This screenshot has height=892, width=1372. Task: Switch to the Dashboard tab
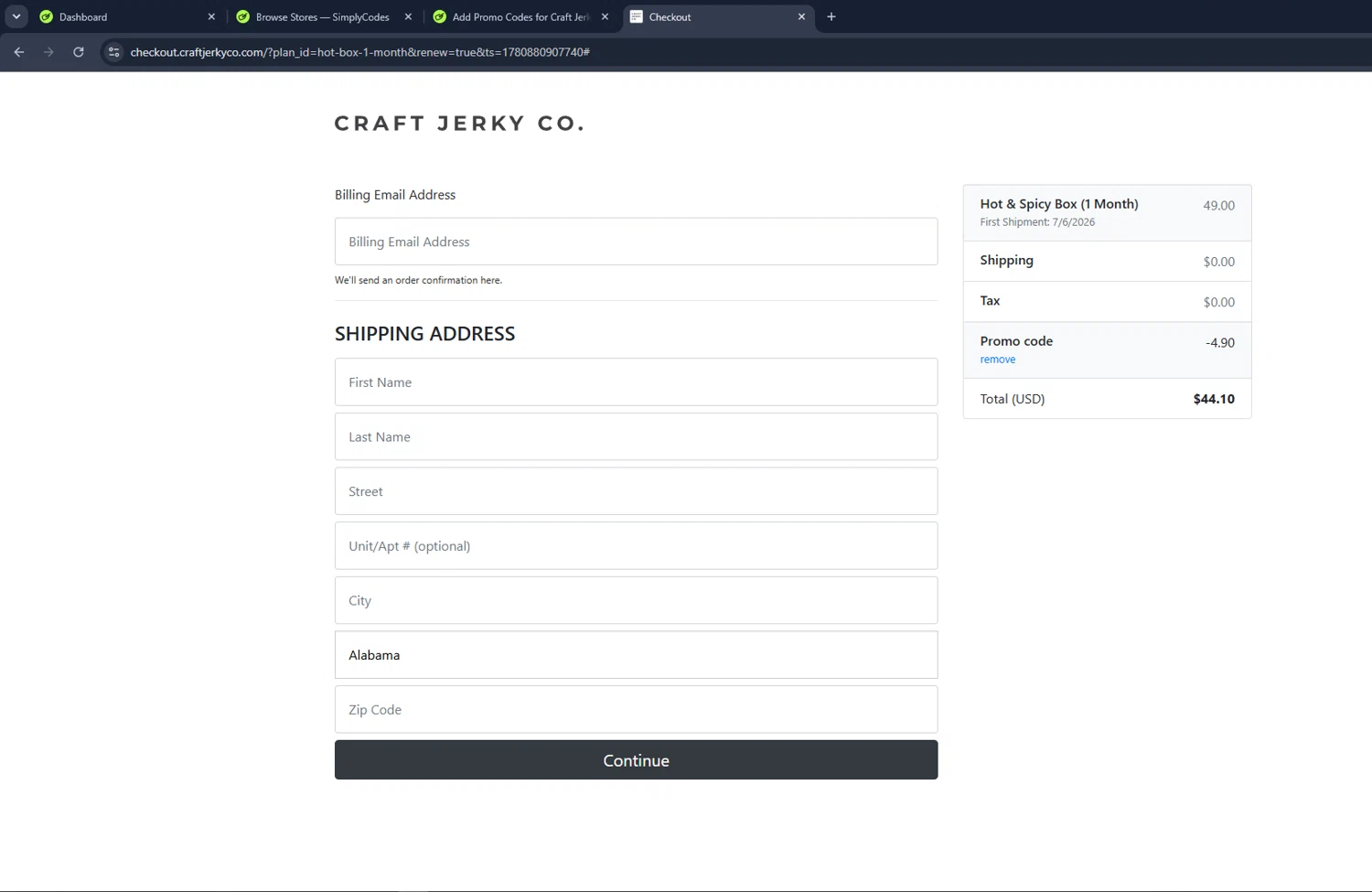pyautogui.click(x=128, y=16)
